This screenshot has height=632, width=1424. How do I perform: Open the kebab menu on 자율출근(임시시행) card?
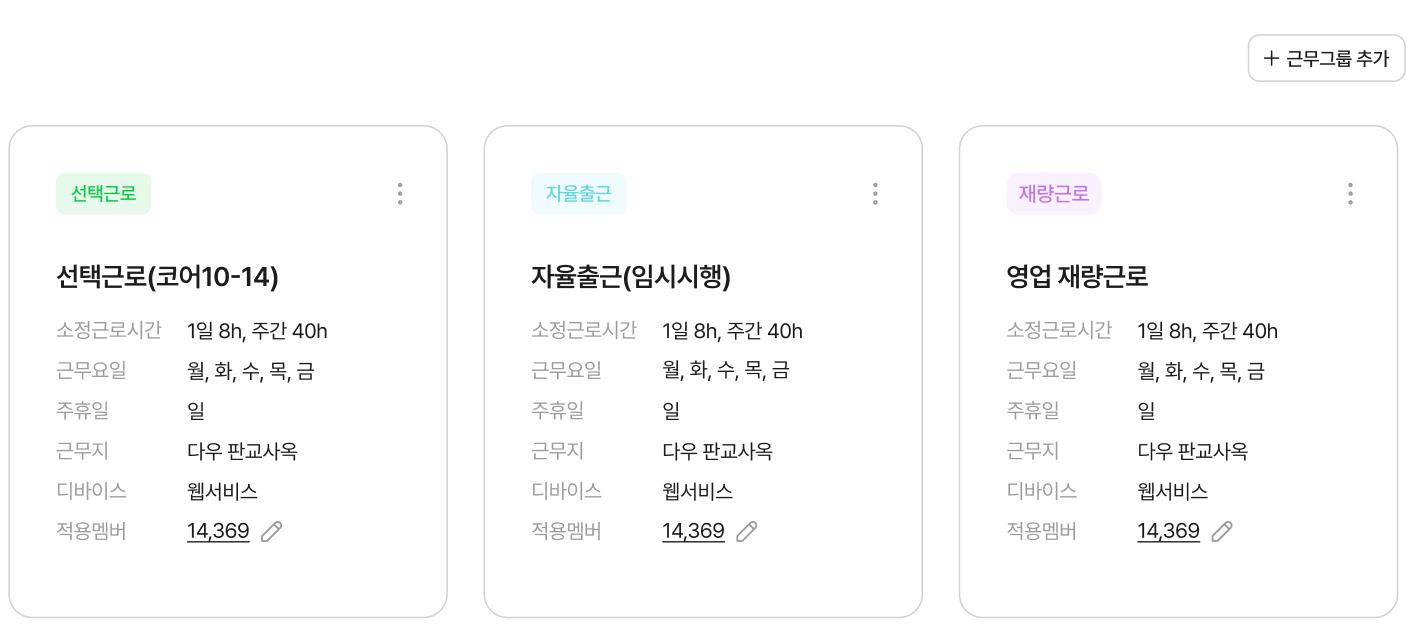(x=875, y=194)
